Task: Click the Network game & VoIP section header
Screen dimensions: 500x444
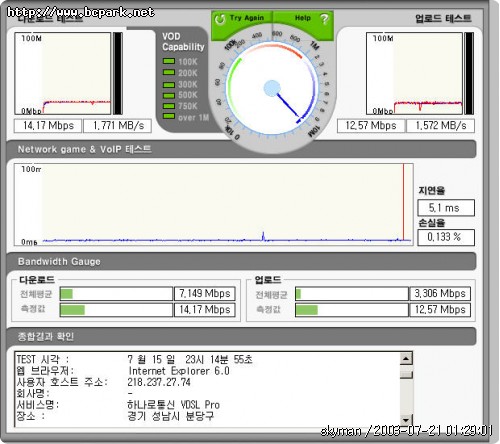Action: click(x=241, y=149)
